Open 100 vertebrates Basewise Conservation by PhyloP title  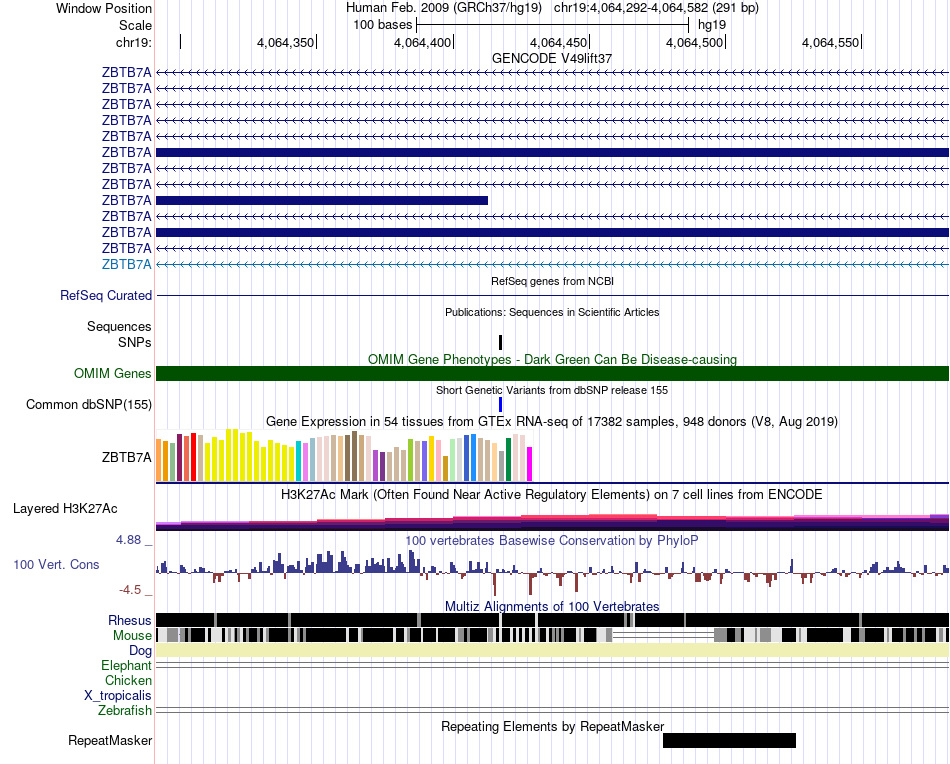pyautogui.click(x=552, y=540)
